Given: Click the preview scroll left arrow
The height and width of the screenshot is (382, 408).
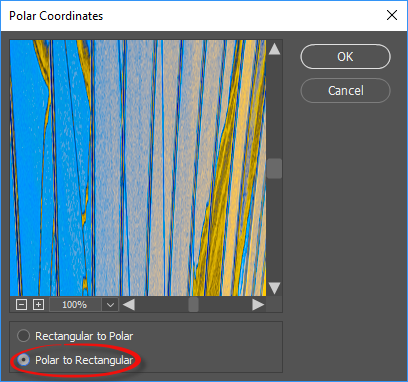Looking at the screenshot, I should click(128, 304).
